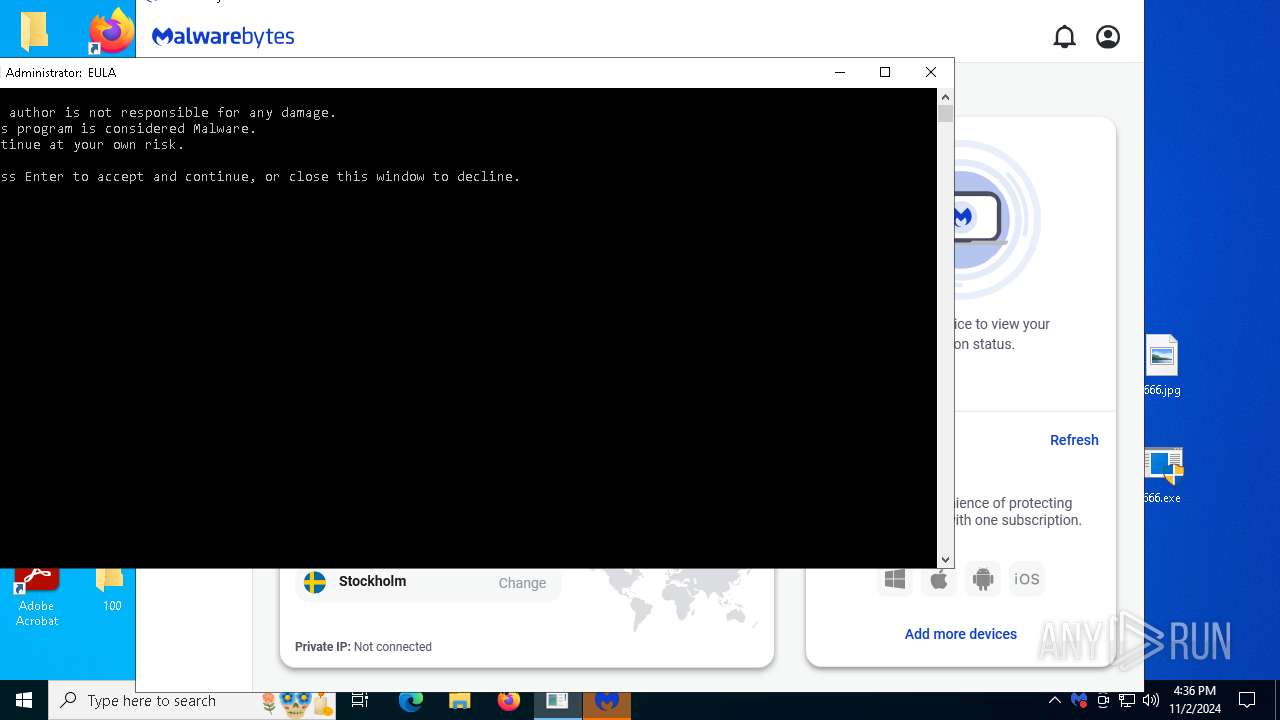Switch to EULA console taskbar button
The height and width of the screenshot is (720, 1280).
(557, 701)
